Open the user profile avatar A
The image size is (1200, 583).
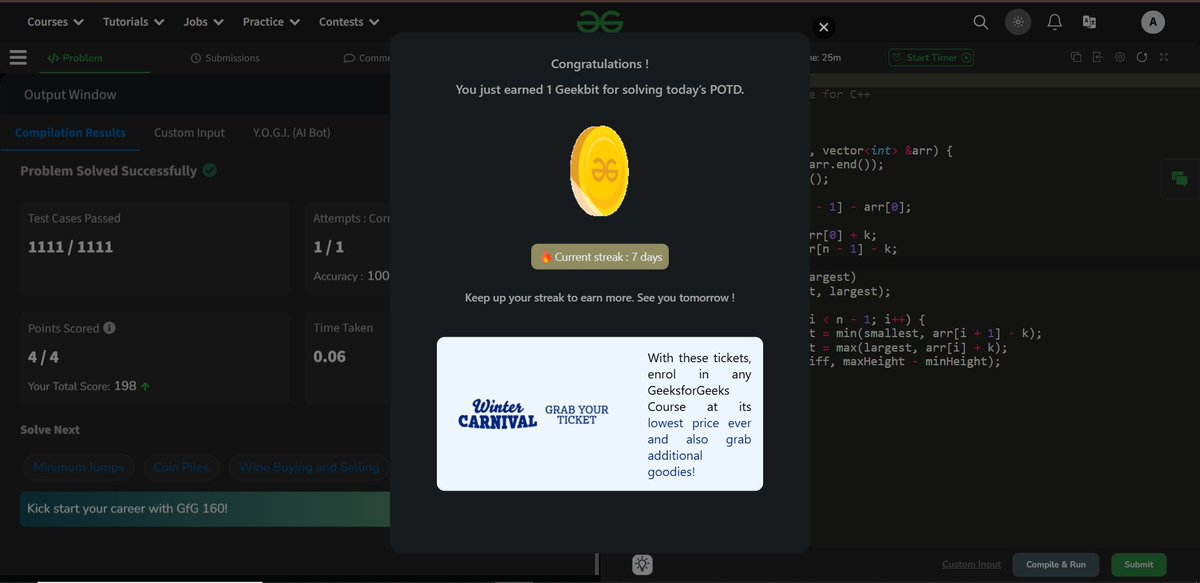pyautogui.click(x=1153, y=22)
